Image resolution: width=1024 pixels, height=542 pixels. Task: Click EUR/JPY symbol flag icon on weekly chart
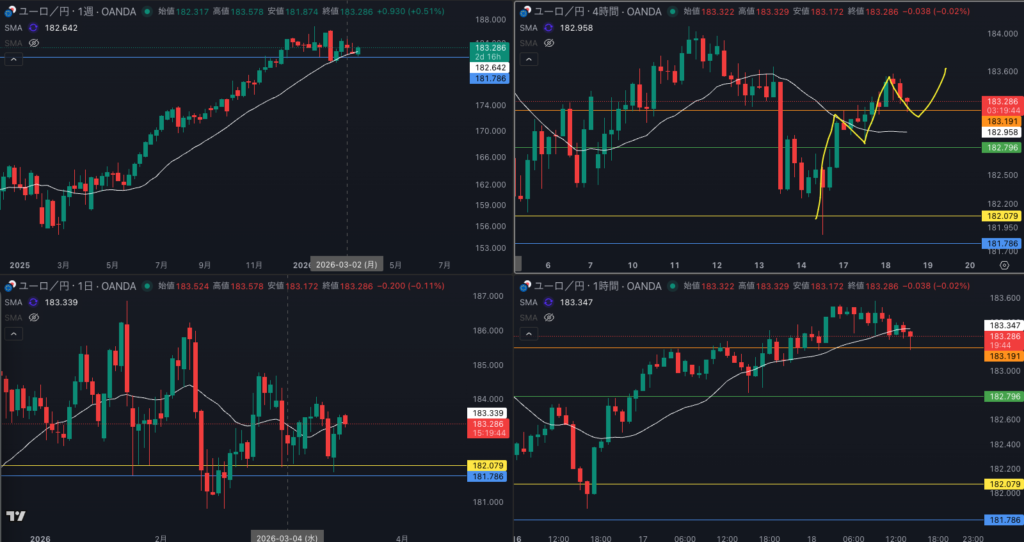click(x=9, y=12)
